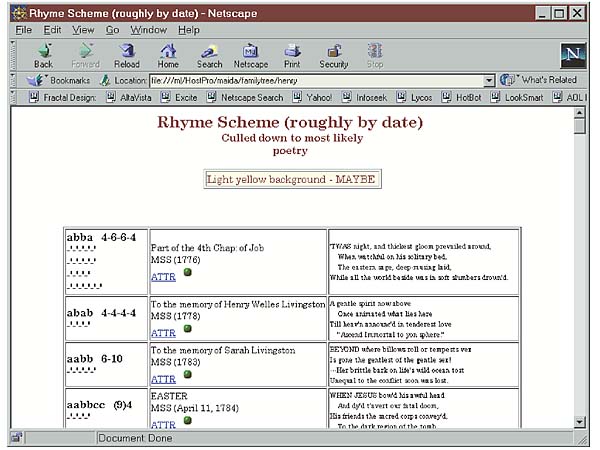600x450 pixels.
Task: Click 'MSS (April 11, 1784)' text
Action: tap(195, 408)
